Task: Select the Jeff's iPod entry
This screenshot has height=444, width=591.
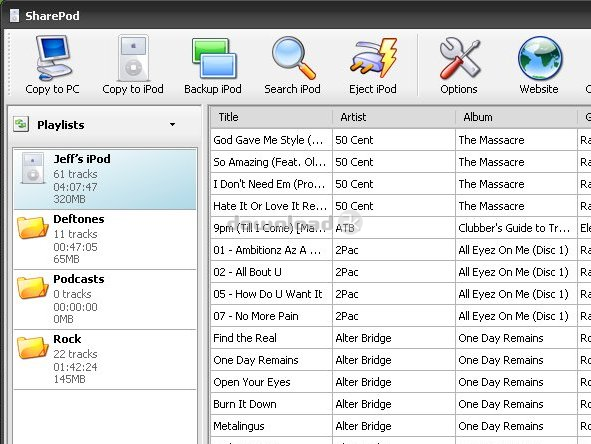Action: (x=105, y=179)
